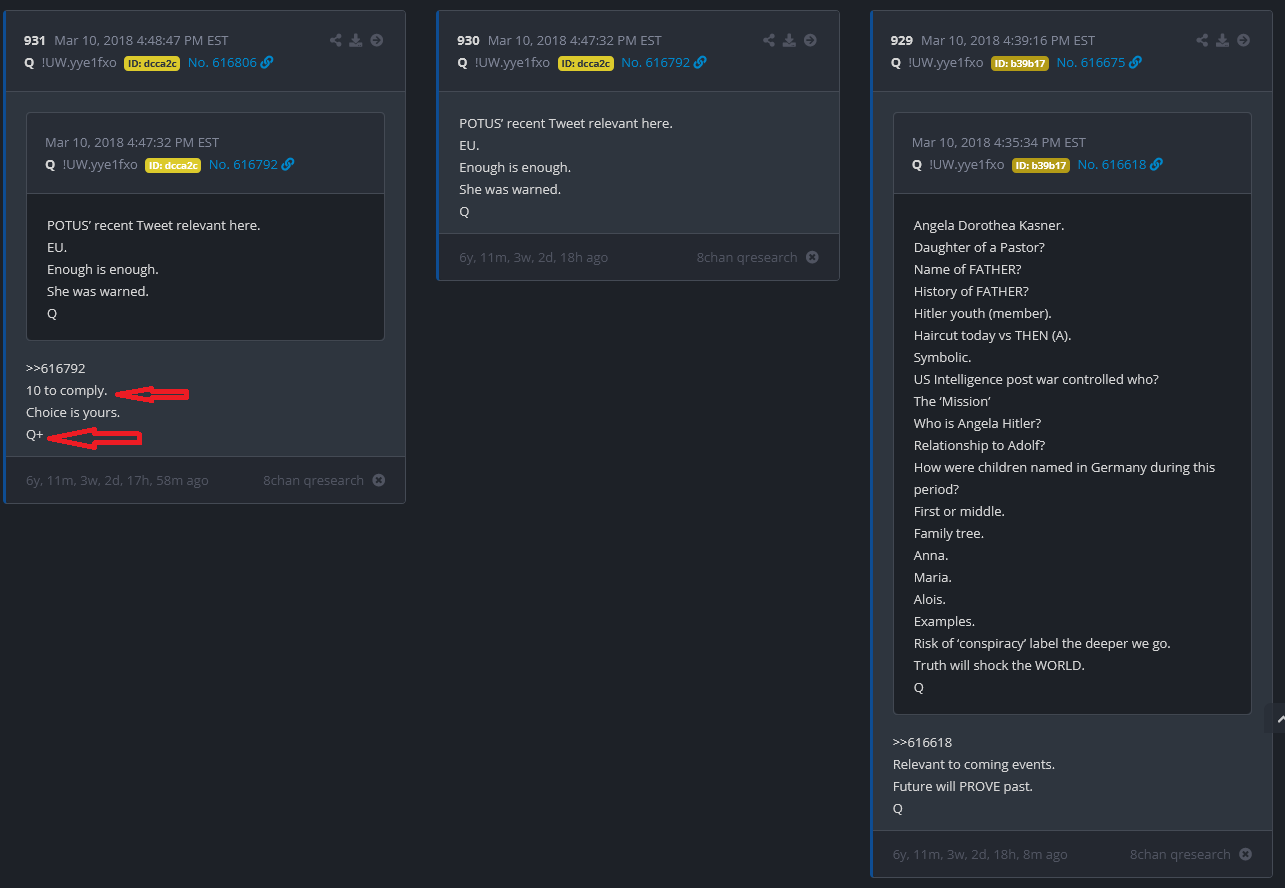This screenshot has height=888, width=1285.
Task: Click arrow icon on post 929 header
Action: tap(1243, 41)
